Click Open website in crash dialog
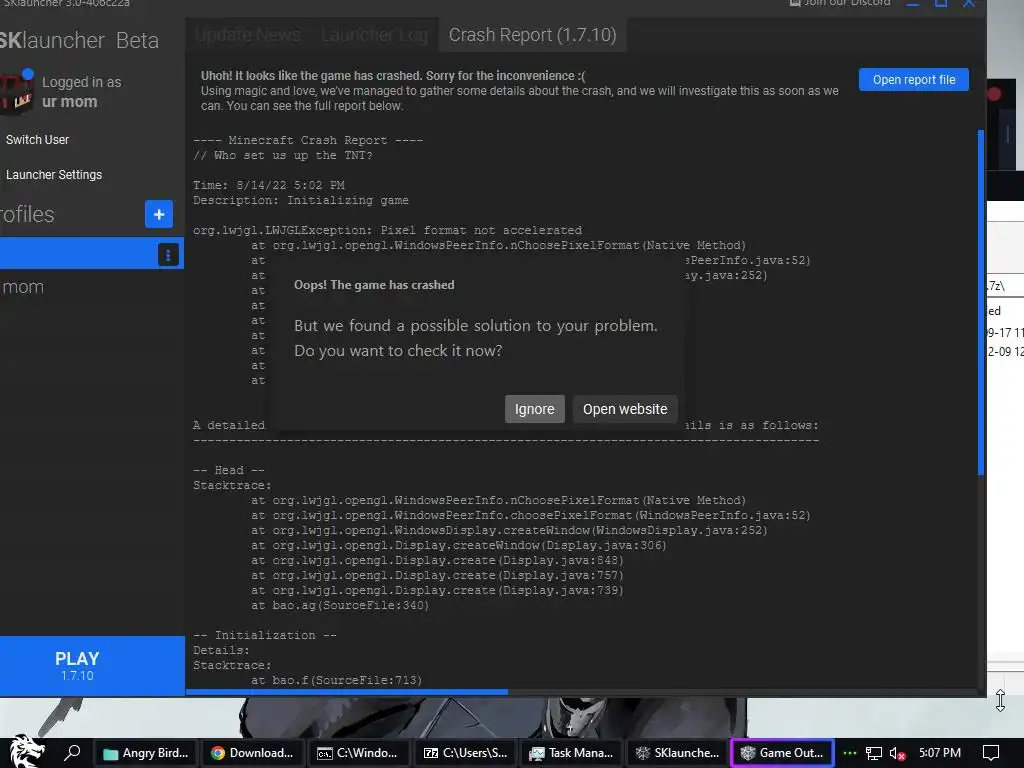 pos(624,409)
